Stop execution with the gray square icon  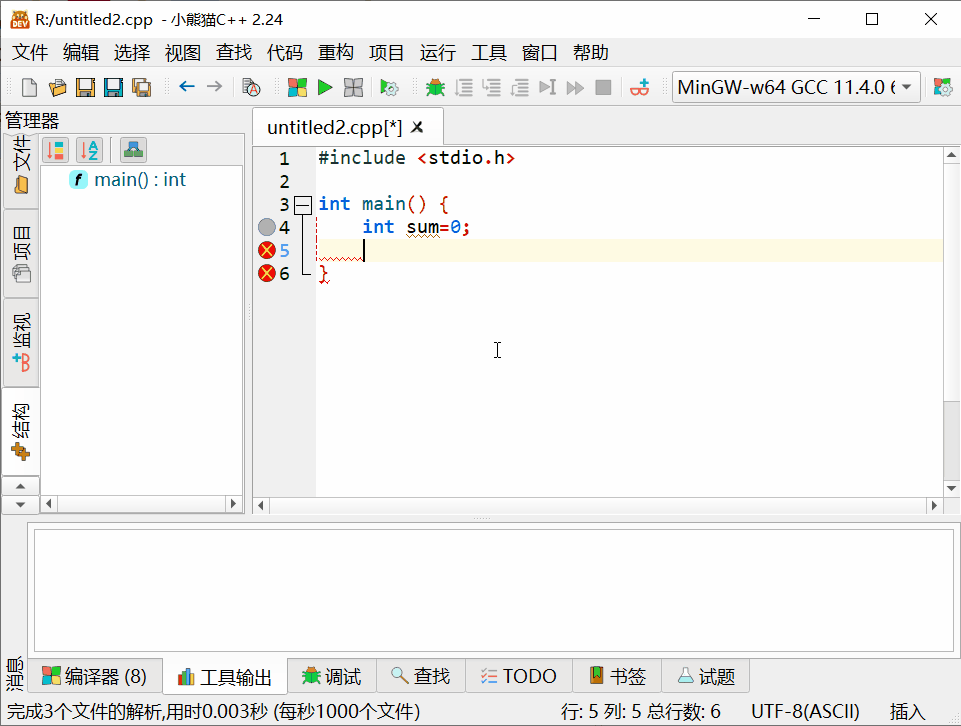603,88
